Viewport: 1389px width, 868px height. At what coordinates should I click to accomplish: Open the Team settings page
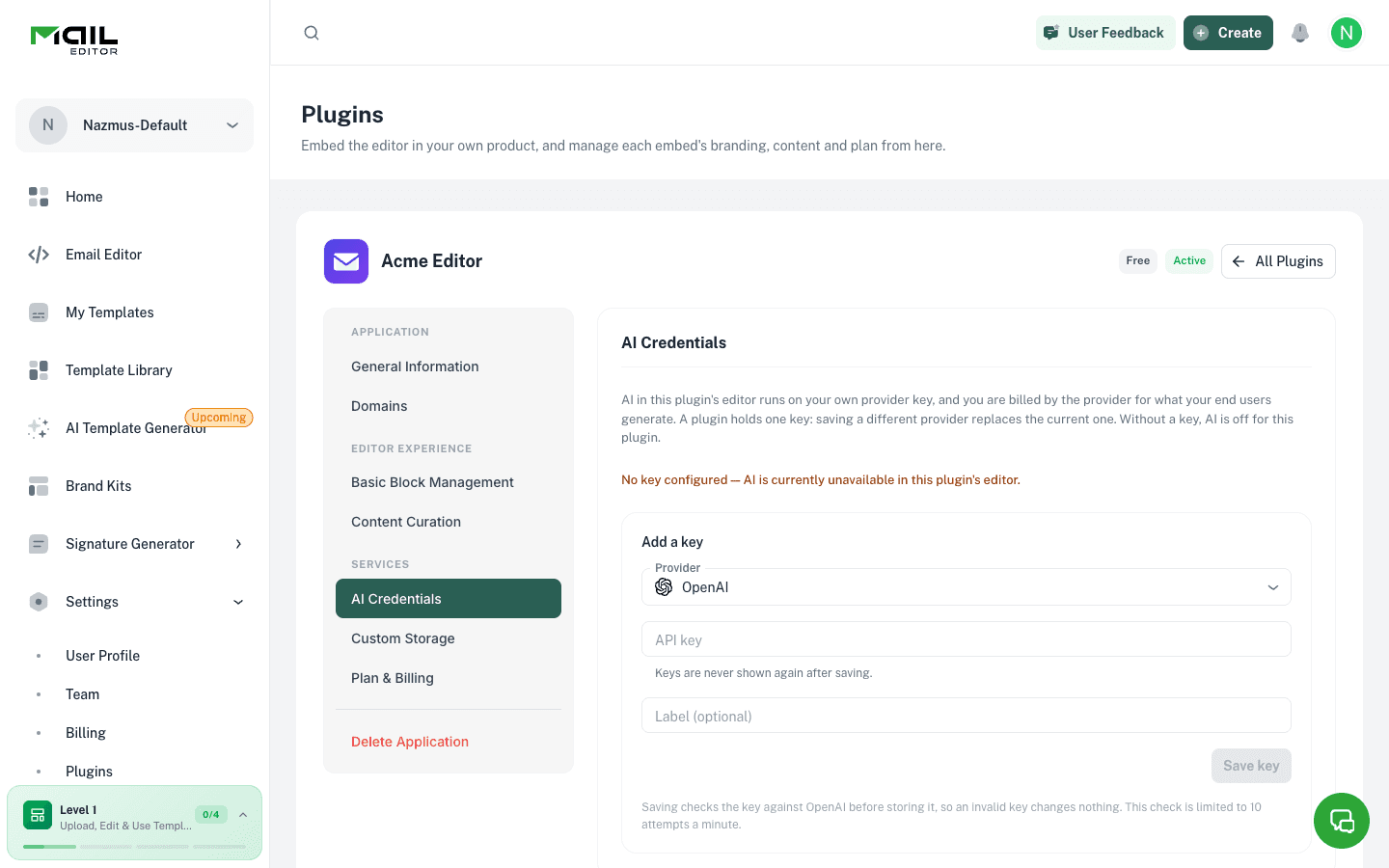pos(83,694)
